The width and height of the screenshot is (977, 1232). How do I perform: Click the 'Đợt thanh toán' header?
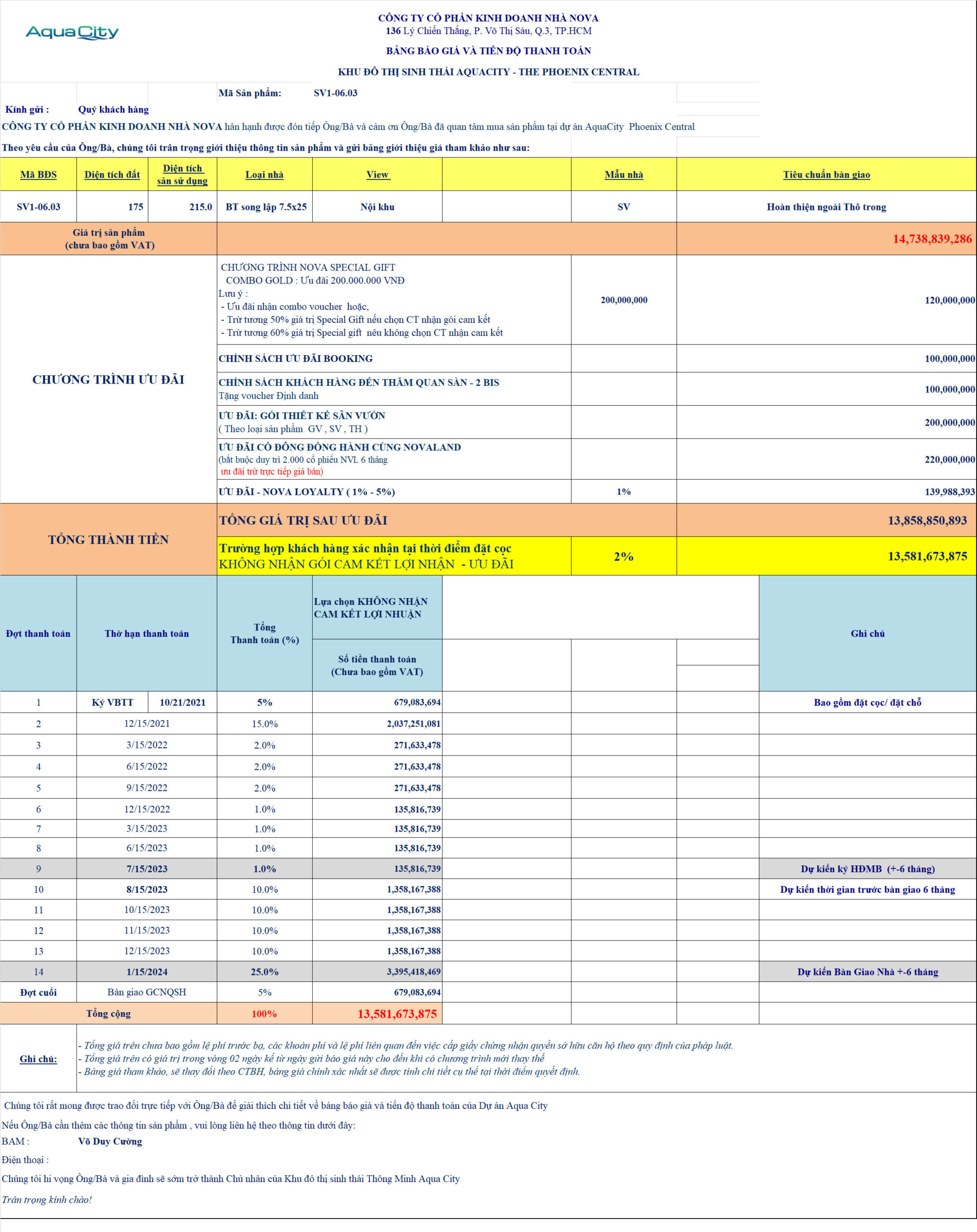click(38, 634)
